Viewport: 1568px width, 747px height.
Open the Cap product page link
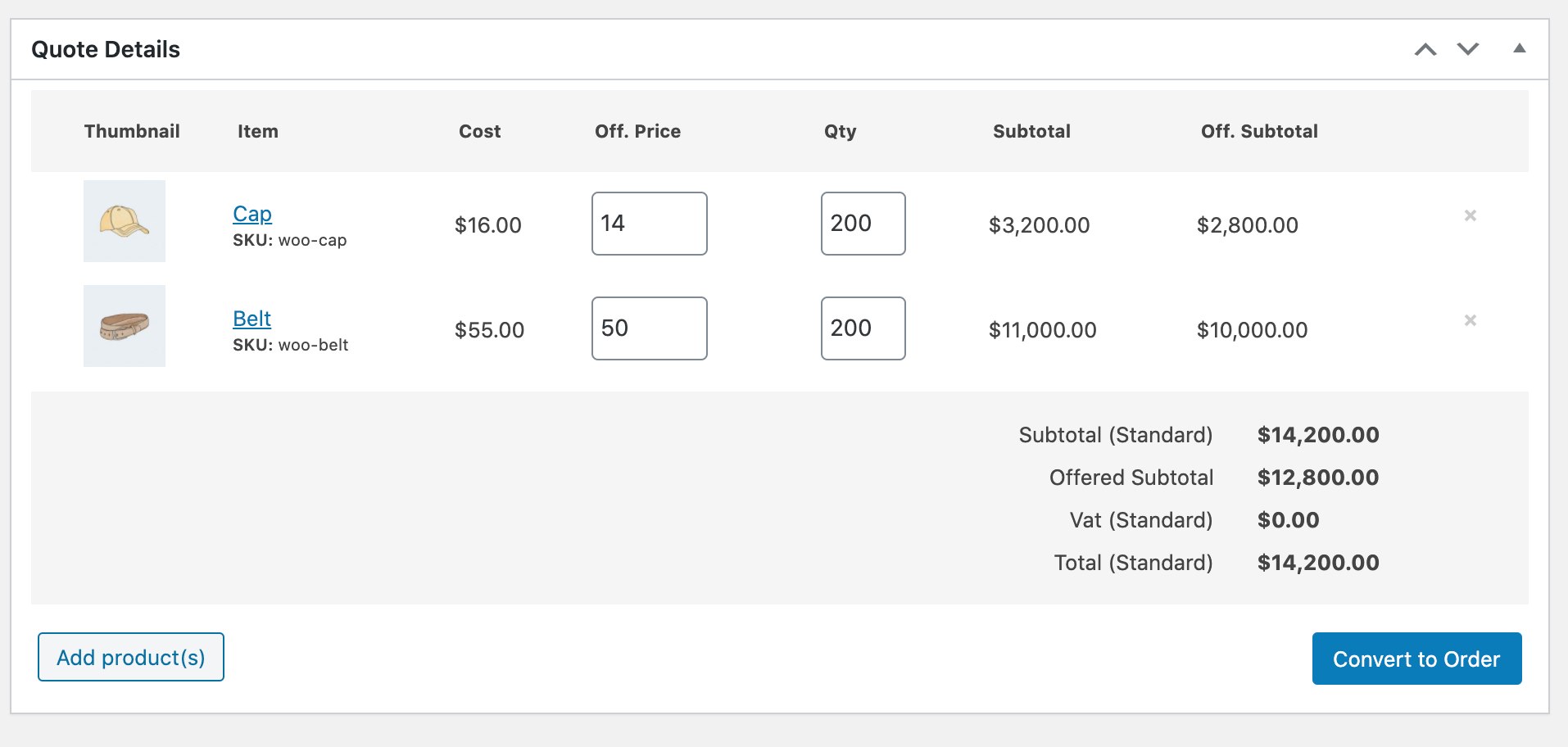click(x=252, y=213)
